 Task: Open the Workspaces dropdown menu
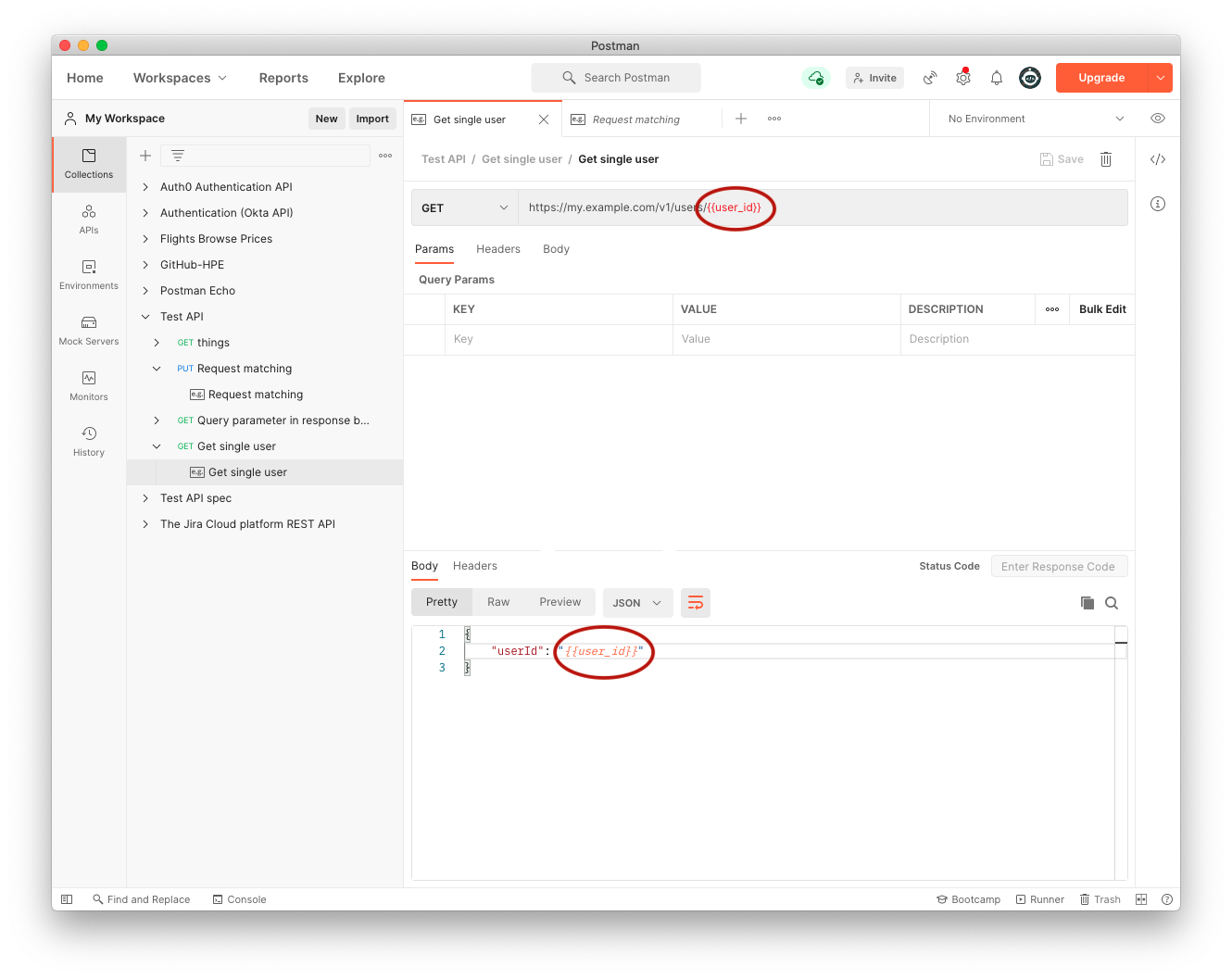[x=180, y=78]
